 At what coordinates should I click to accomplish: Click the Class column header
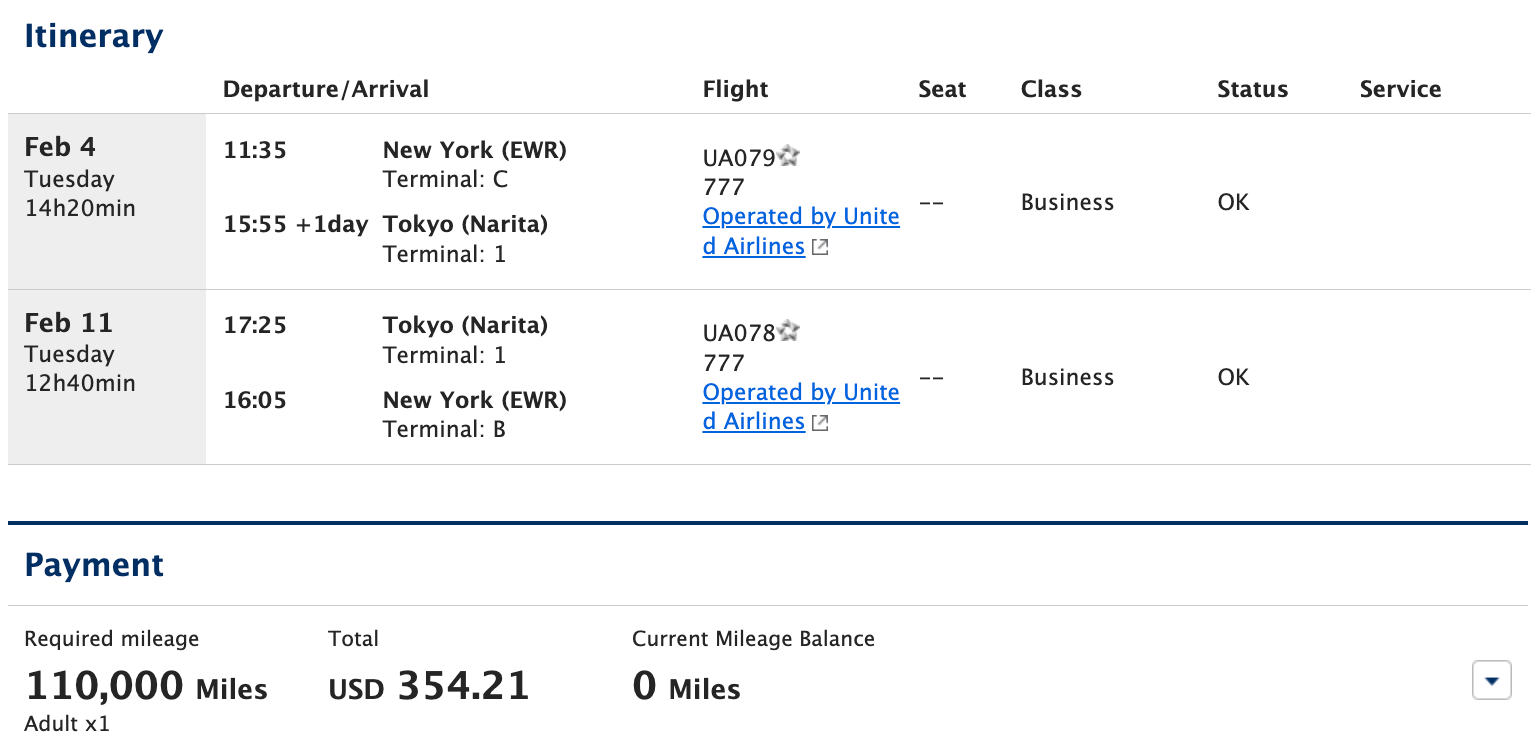click(1051, 89)
